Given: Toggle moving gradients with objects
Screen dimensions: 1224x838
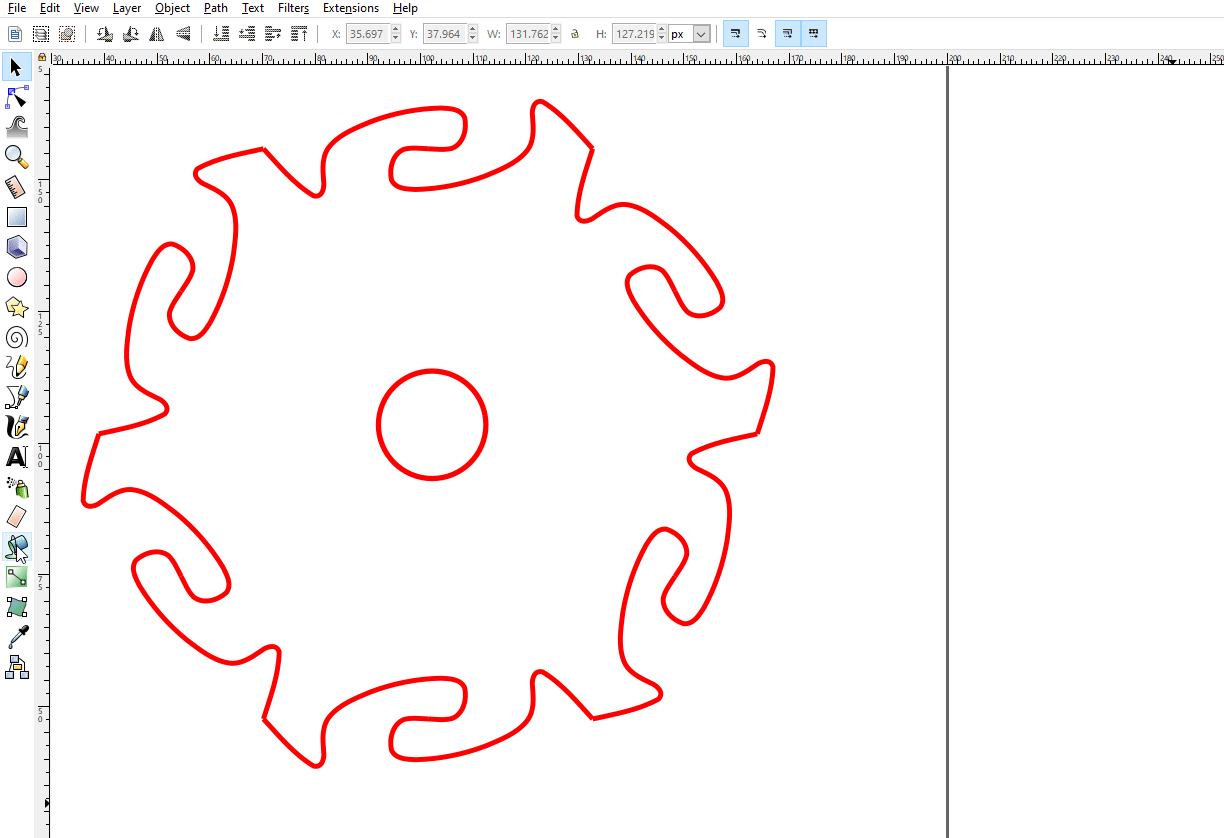Looking at the screenshot, I should (x=787, y=33).
